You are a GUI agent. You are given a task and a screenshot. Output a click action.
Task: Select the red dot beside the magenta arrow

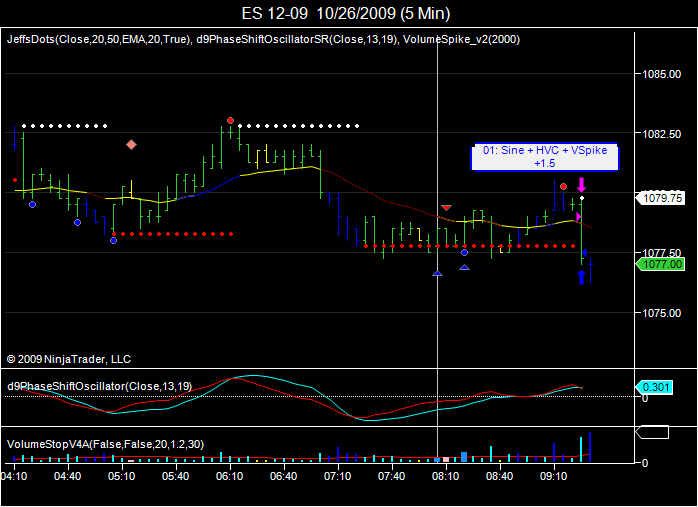coord(564,187)
